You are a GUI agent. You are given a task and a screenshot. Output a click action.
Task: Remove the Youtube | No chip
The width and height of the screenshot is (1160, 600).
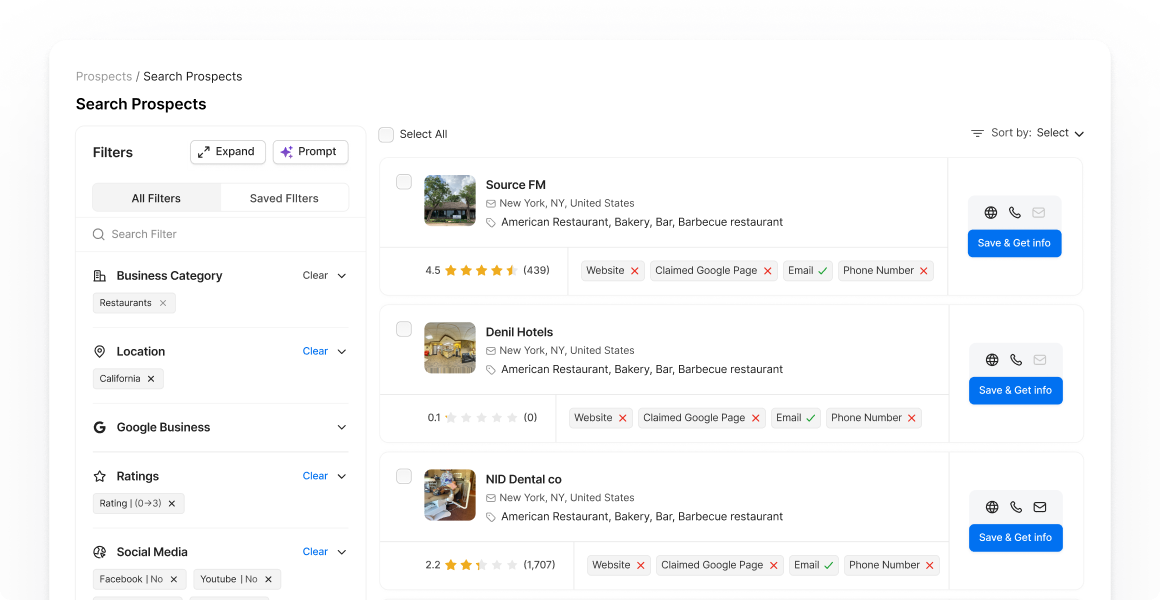(x=269, y=579)
